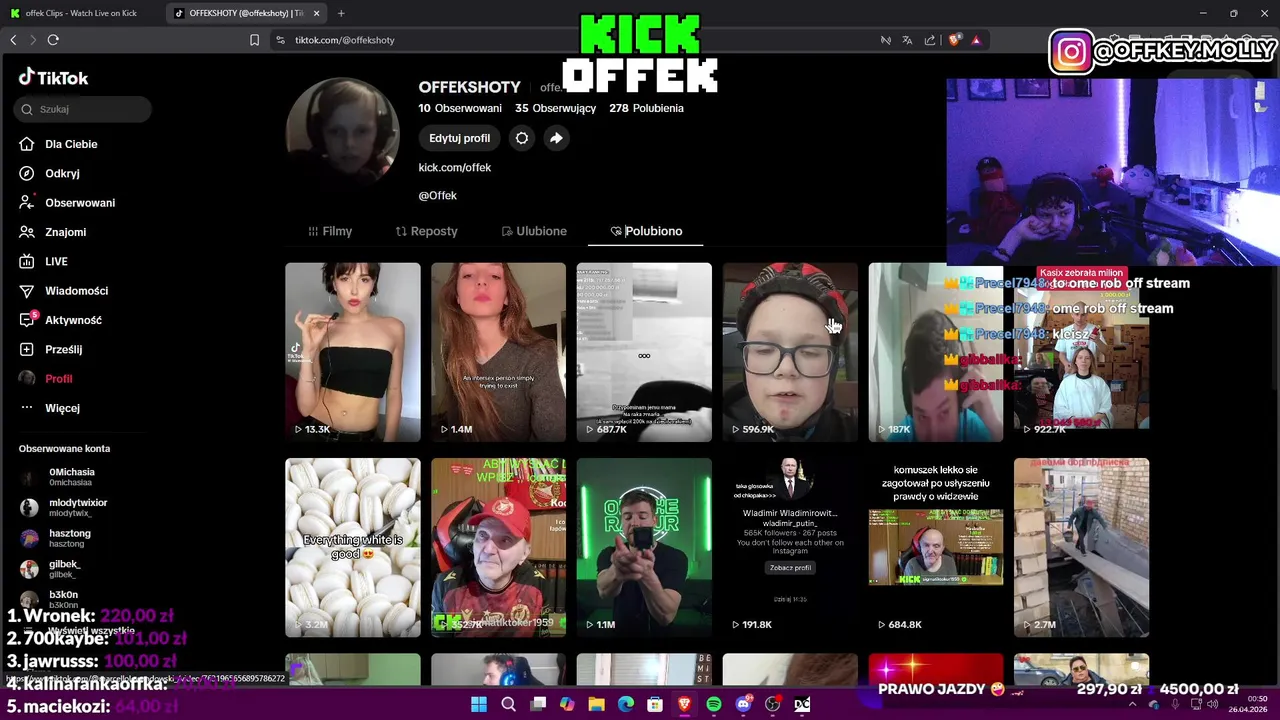Open Everything white is good video
The height and width of the screenshot is (720, 1280).
coord(353,547)
